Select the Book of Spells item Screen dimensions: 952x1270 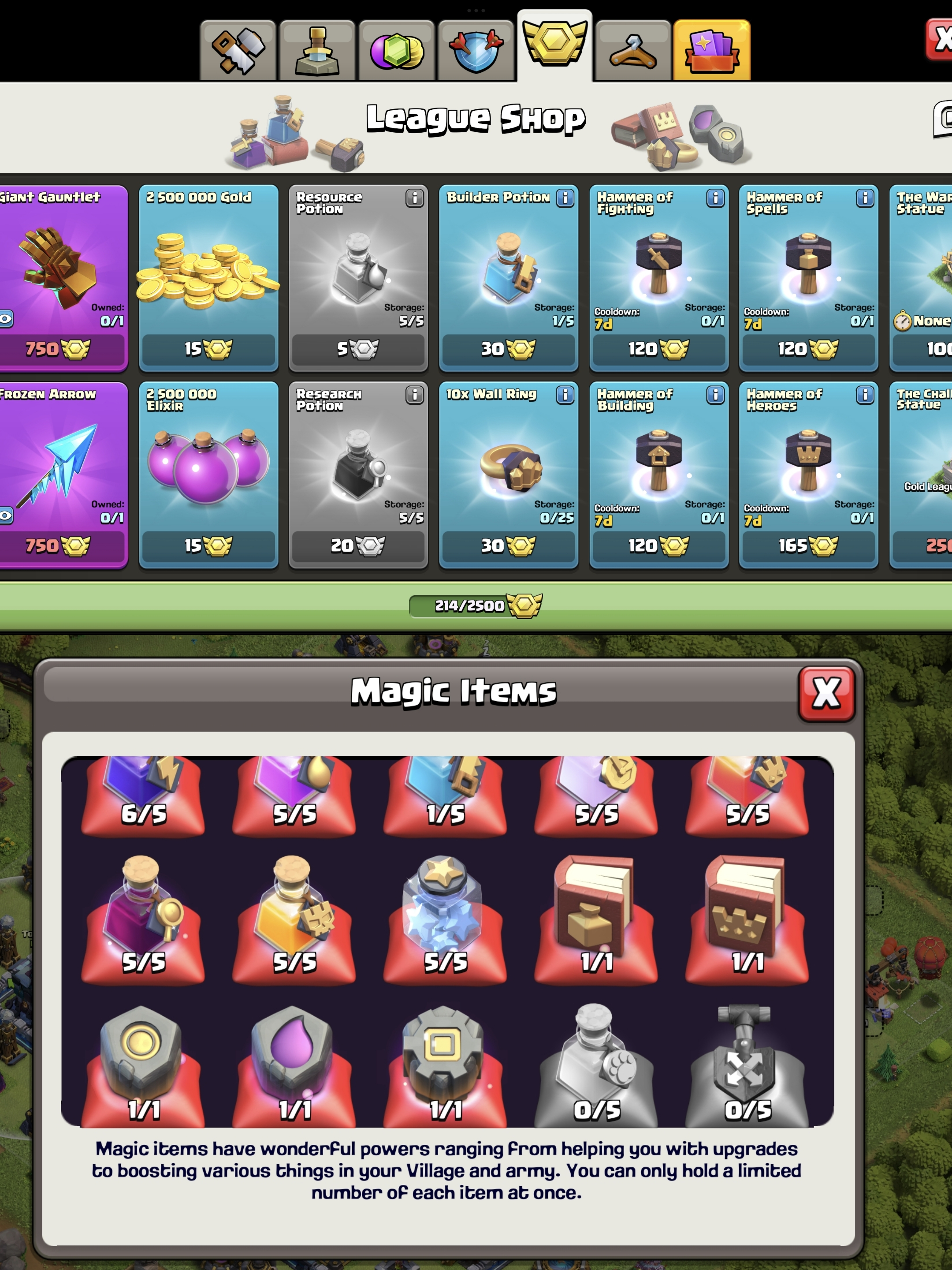pyautogui.click(x=595, y=918)
